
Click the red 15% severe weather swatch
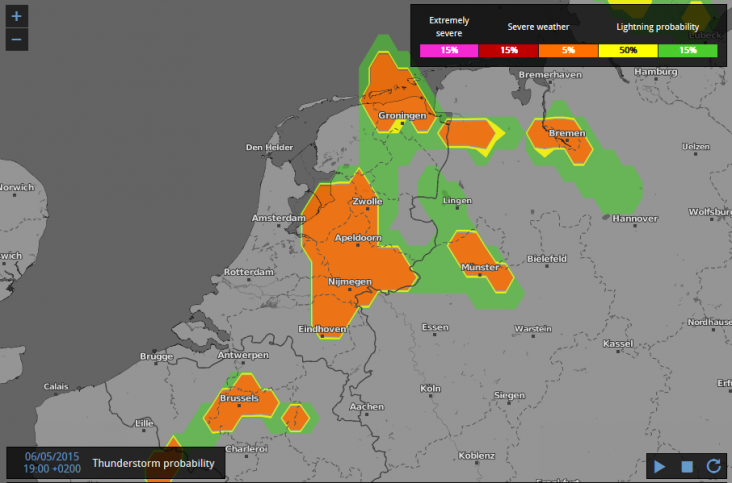(x=508, y=51)
